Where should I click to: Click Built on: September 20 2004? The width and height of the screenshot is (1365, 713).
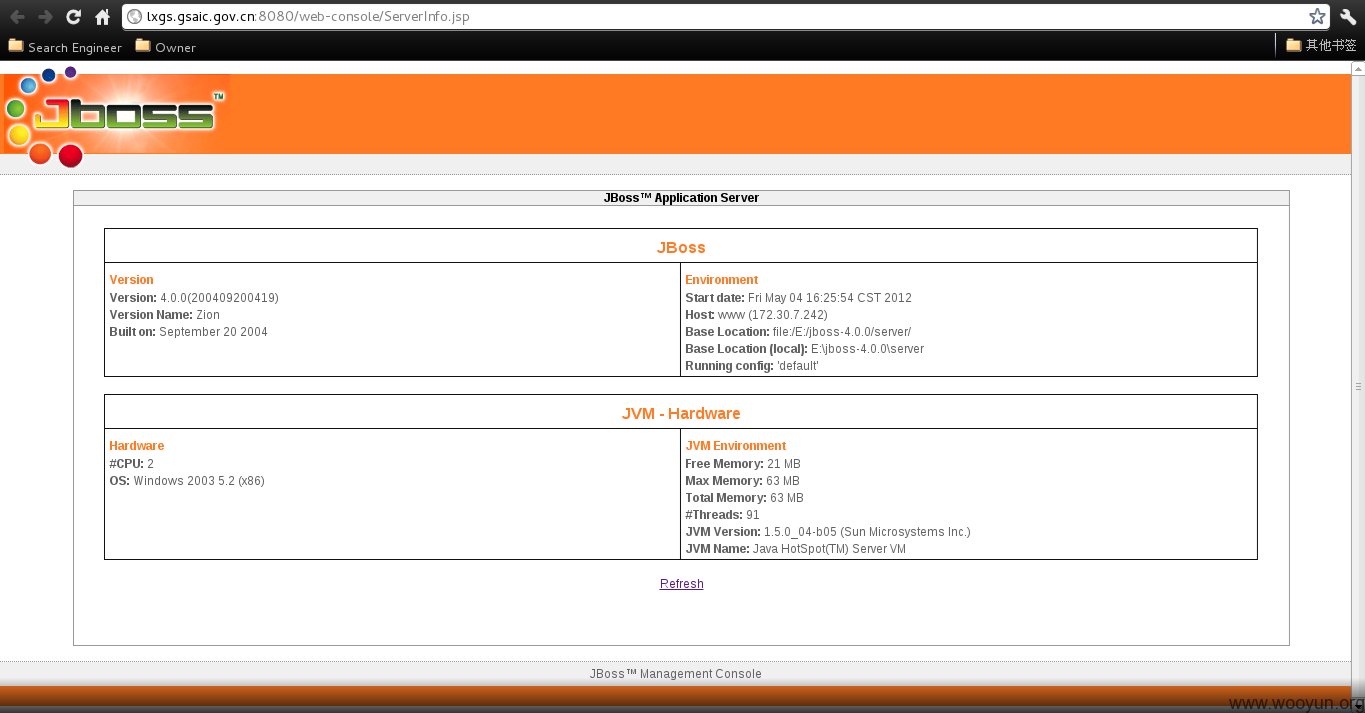point(188,332)
